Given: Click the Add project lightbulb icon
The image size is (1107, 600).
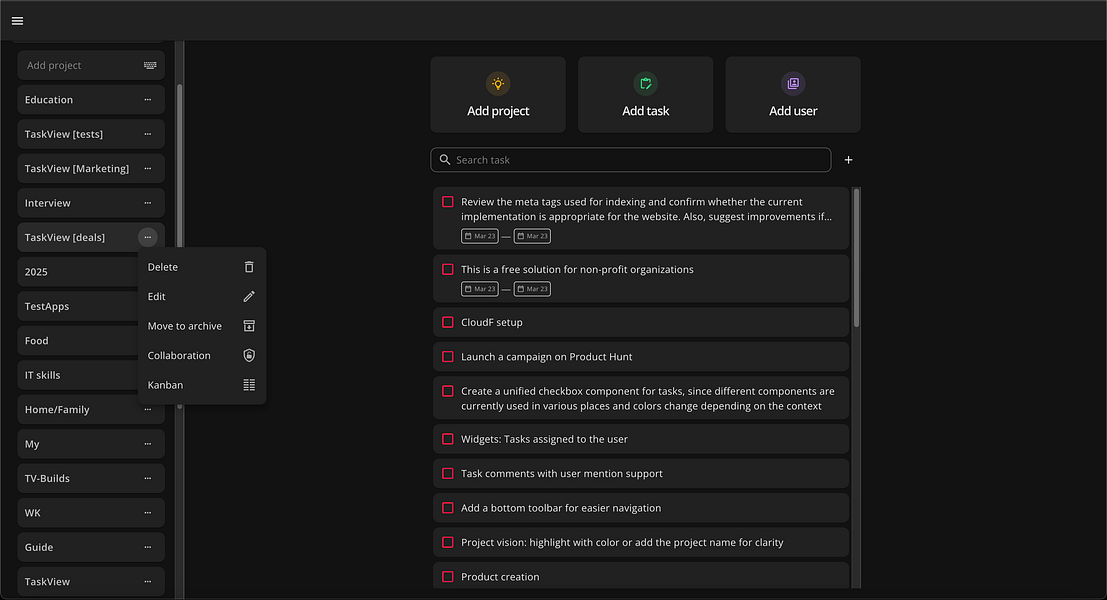Looking at the screenshot, I should pos(498,84).
